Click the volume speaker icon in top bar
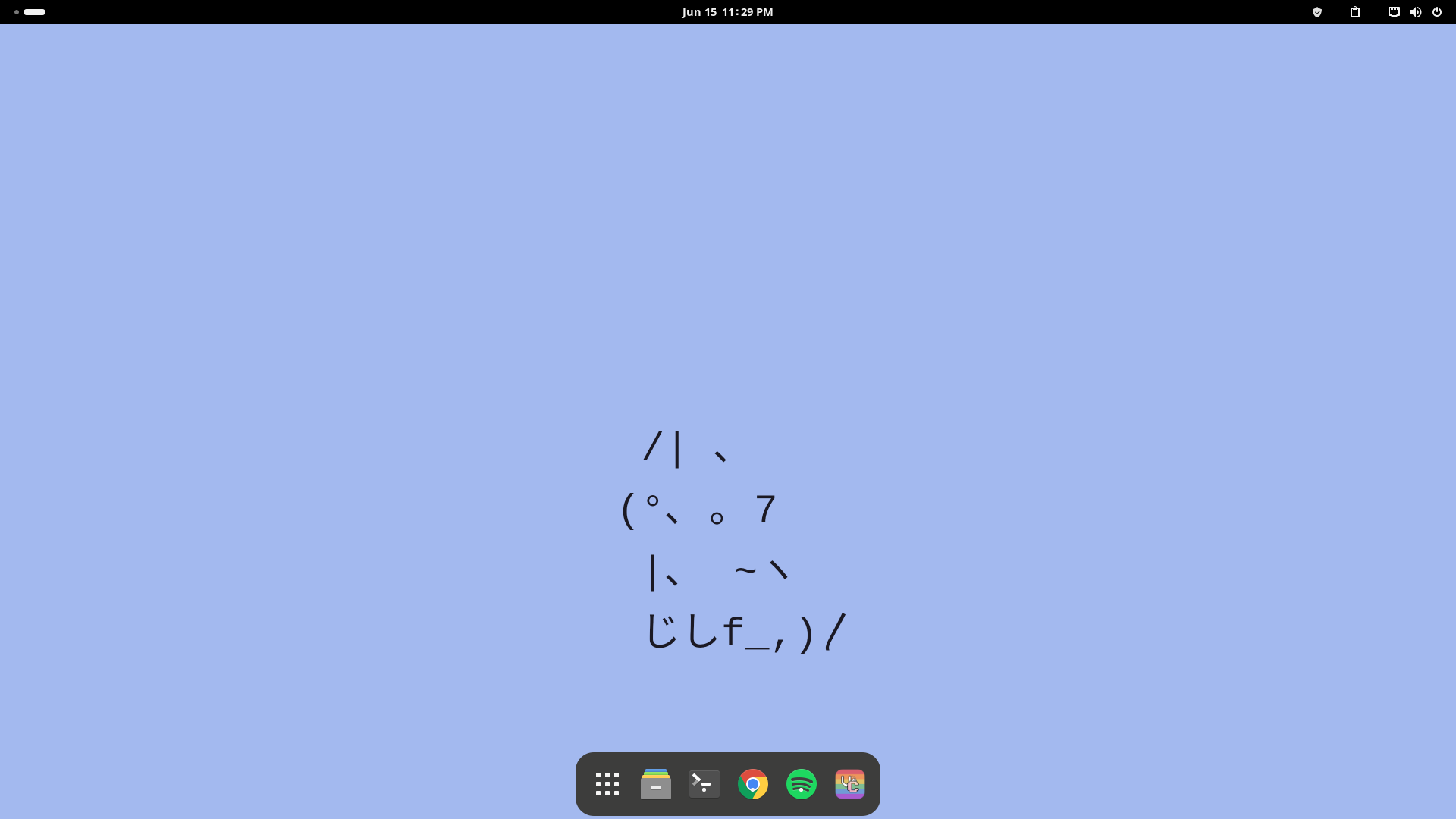 pyautogui.click(x=1416, y=12)
